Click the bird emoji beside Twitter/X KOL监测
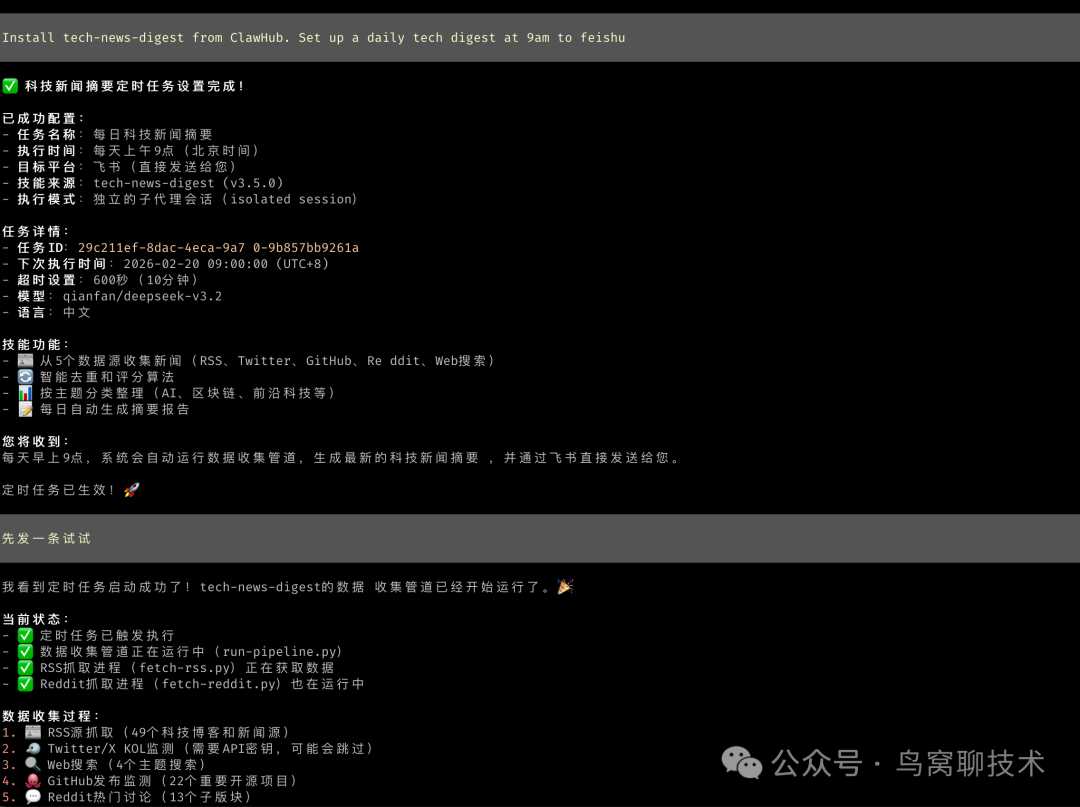The height and width of the screenshot is (807, 1080). 33,748
